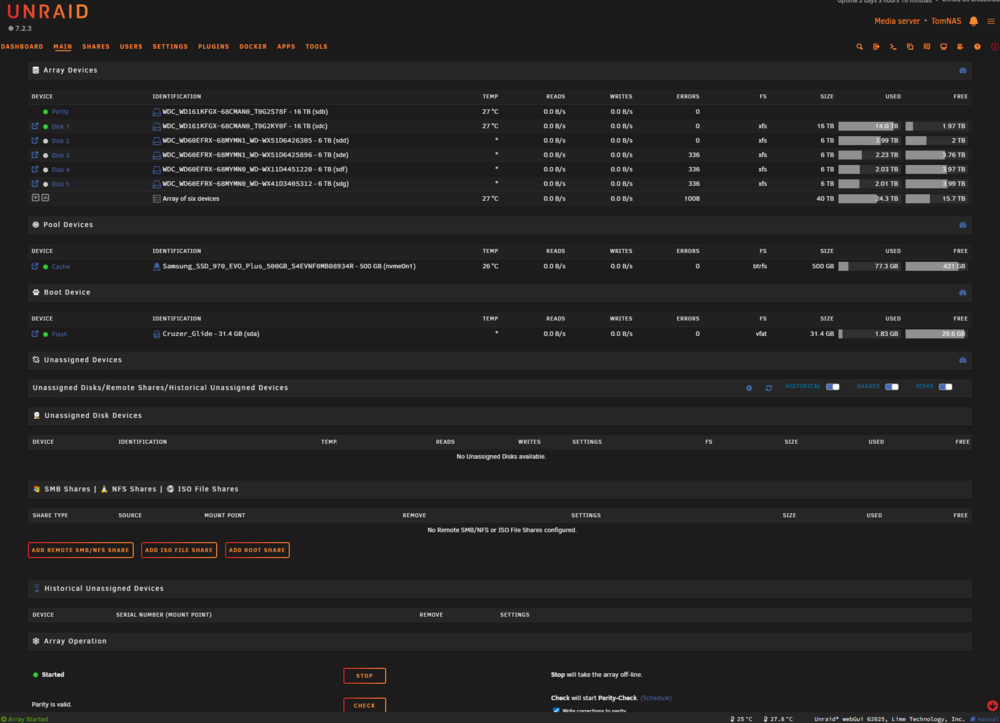
Task: Open Unassigned Devices settings gear icon
Action: click(749, 388)
